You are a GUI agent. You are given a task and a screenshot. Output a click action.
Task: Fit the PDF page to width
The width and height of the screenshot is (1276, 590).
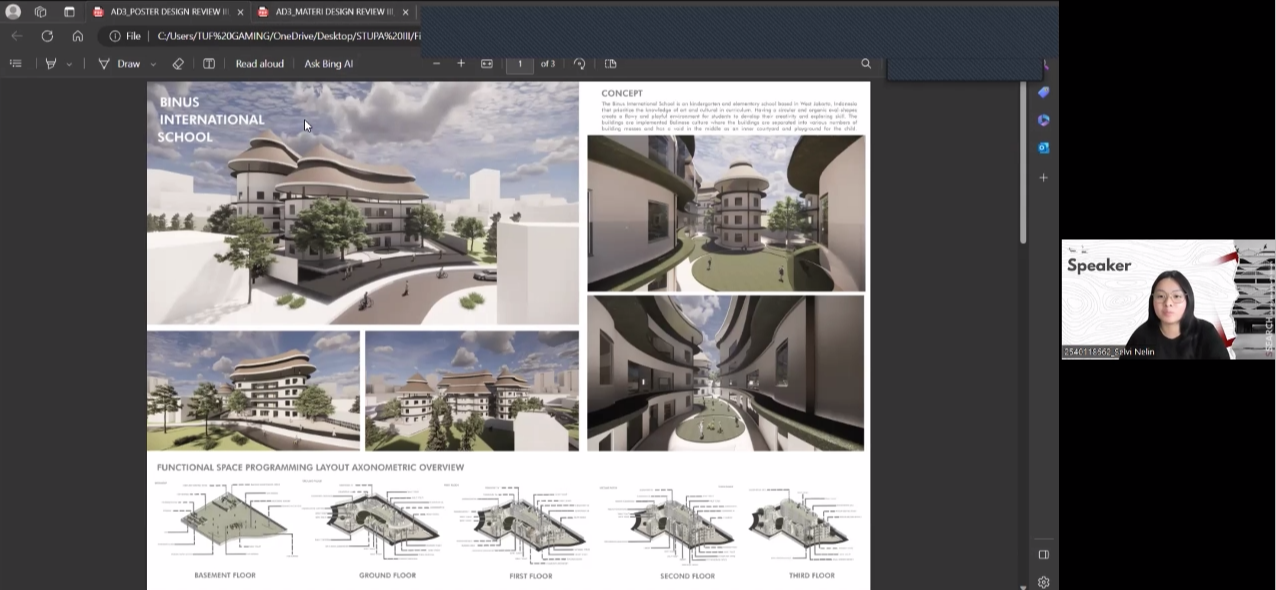pyautogui.click(x=487, y=63)
